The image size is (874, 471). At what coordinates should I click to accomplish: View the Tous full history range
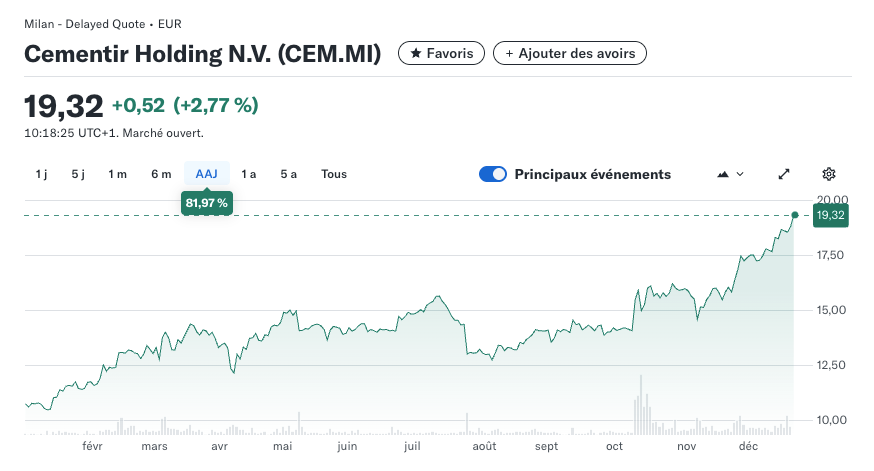click(334, 174)
